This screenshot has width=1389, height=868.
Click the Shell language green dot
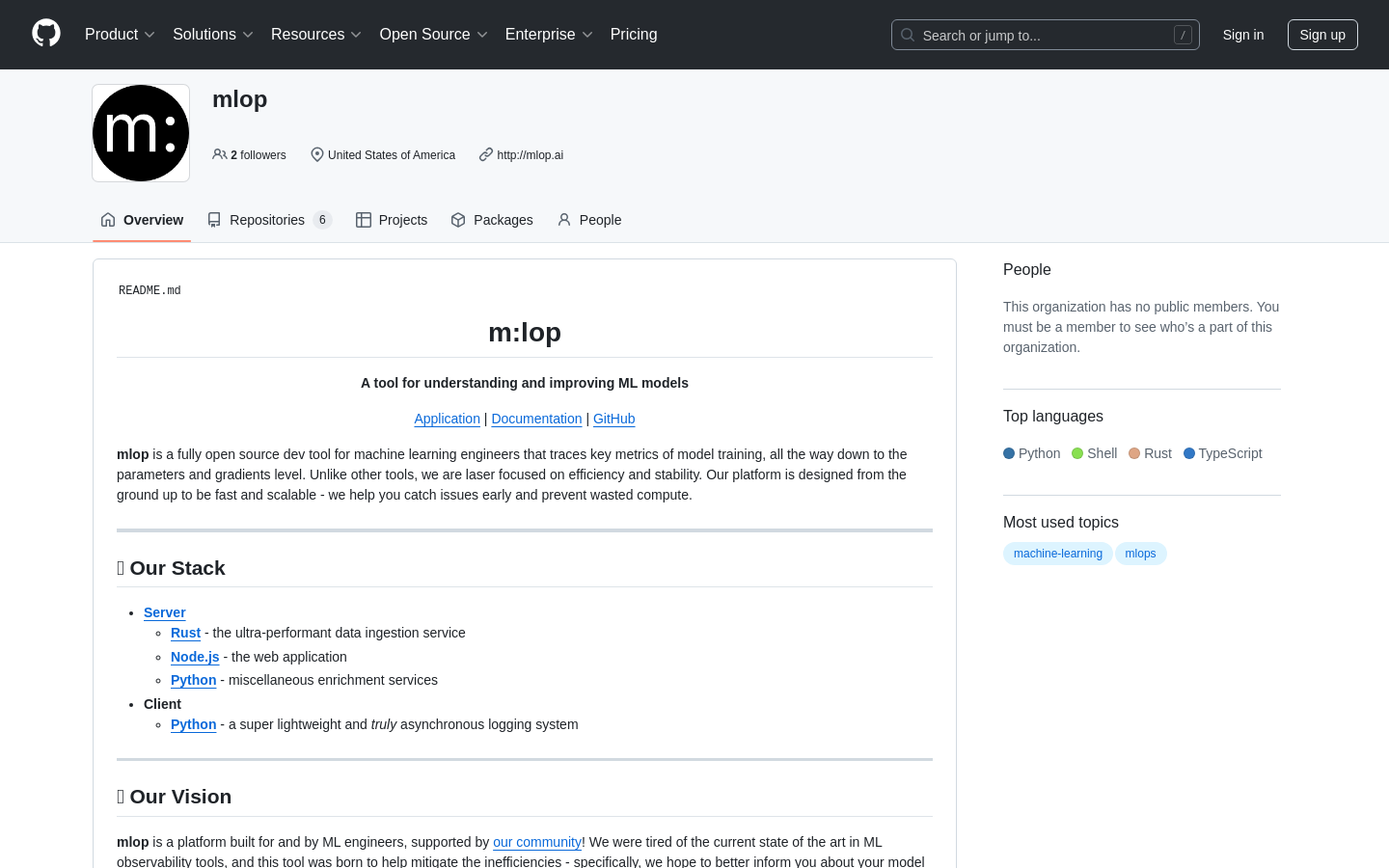[1077, 453]
